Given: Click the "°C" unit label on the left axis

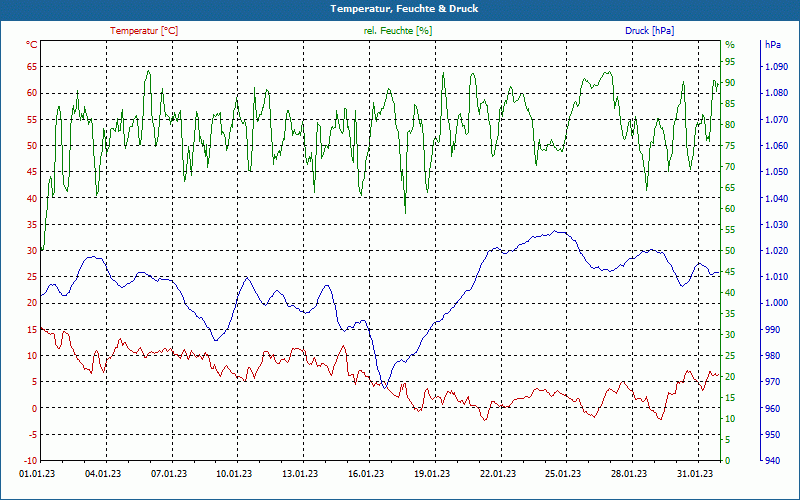Looking at the screenshot, I should tap(32, 45).
